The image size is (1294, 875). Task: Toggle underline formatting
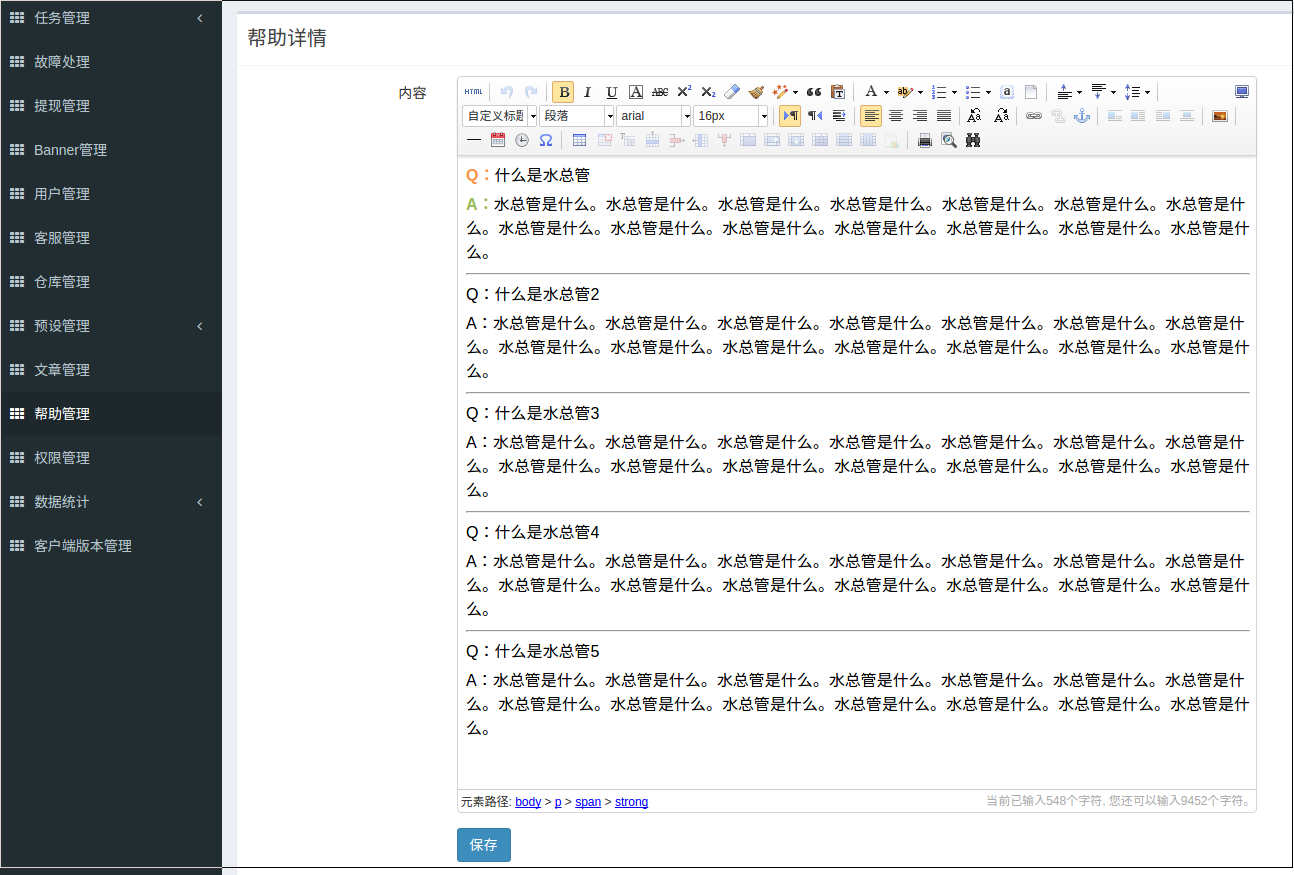[612, 92]
